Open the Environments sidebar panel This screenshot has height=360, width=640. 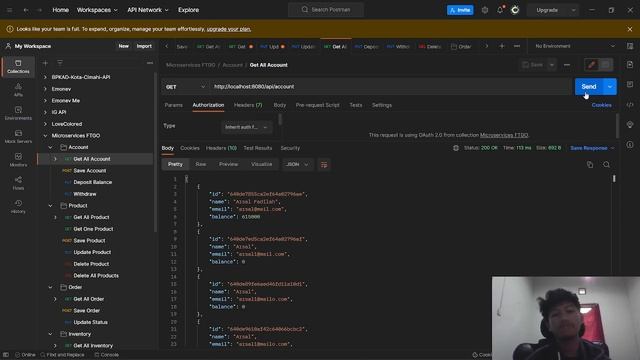pyautogui.click(x=18, y=113)
